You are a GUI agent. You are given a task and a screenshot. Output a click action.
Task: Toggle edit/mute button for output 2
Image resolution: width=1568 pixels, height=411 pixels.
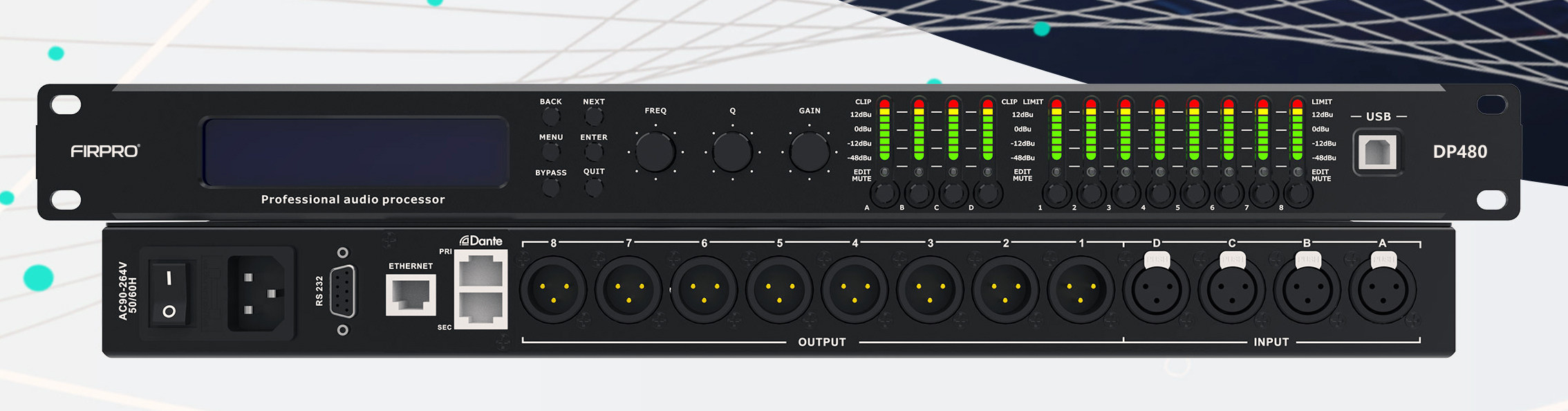1091,194
